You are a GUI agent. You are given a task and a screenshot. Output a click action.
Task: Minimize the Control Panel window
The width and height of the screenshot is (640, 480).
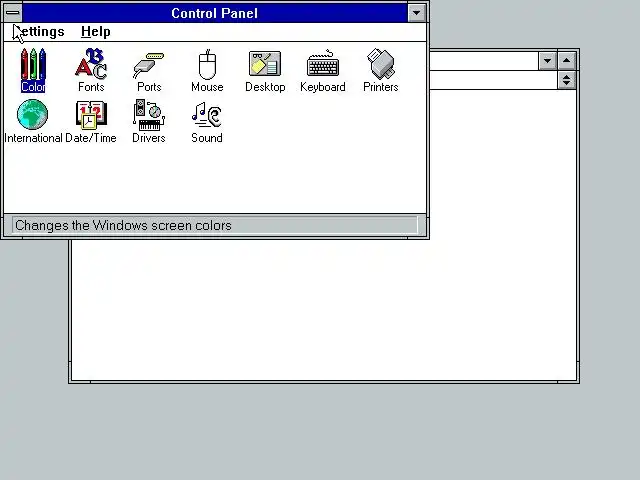click(416, 13)
